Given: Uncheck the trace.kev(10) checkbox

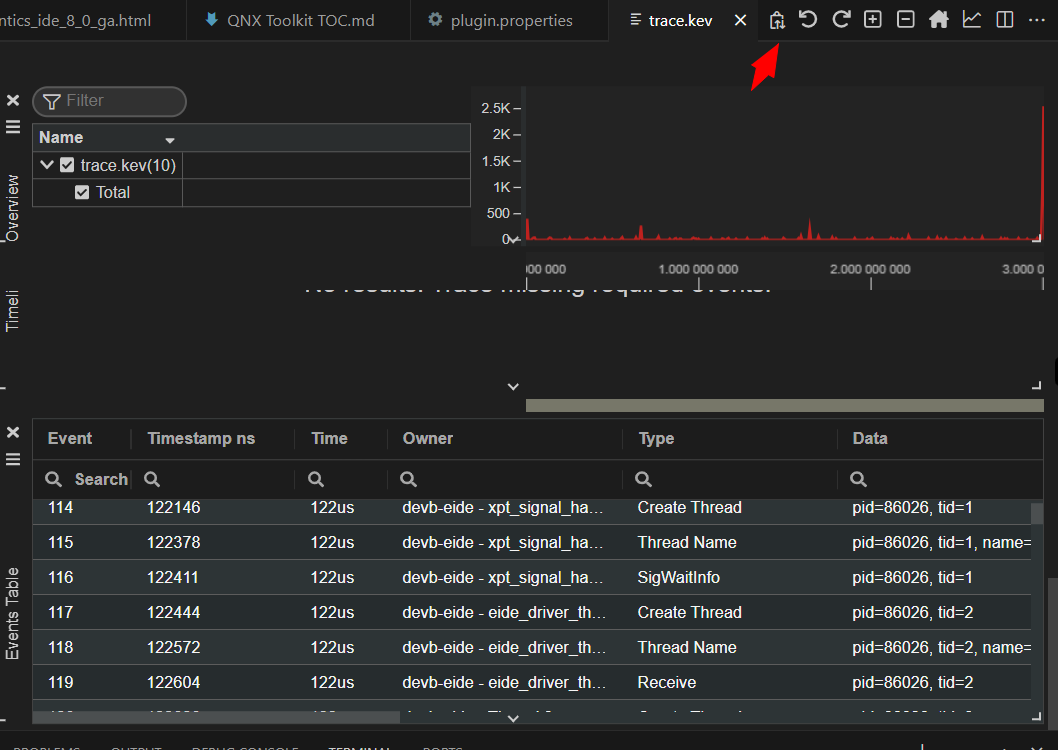Looking at the screenshot, I should point(67,165).
